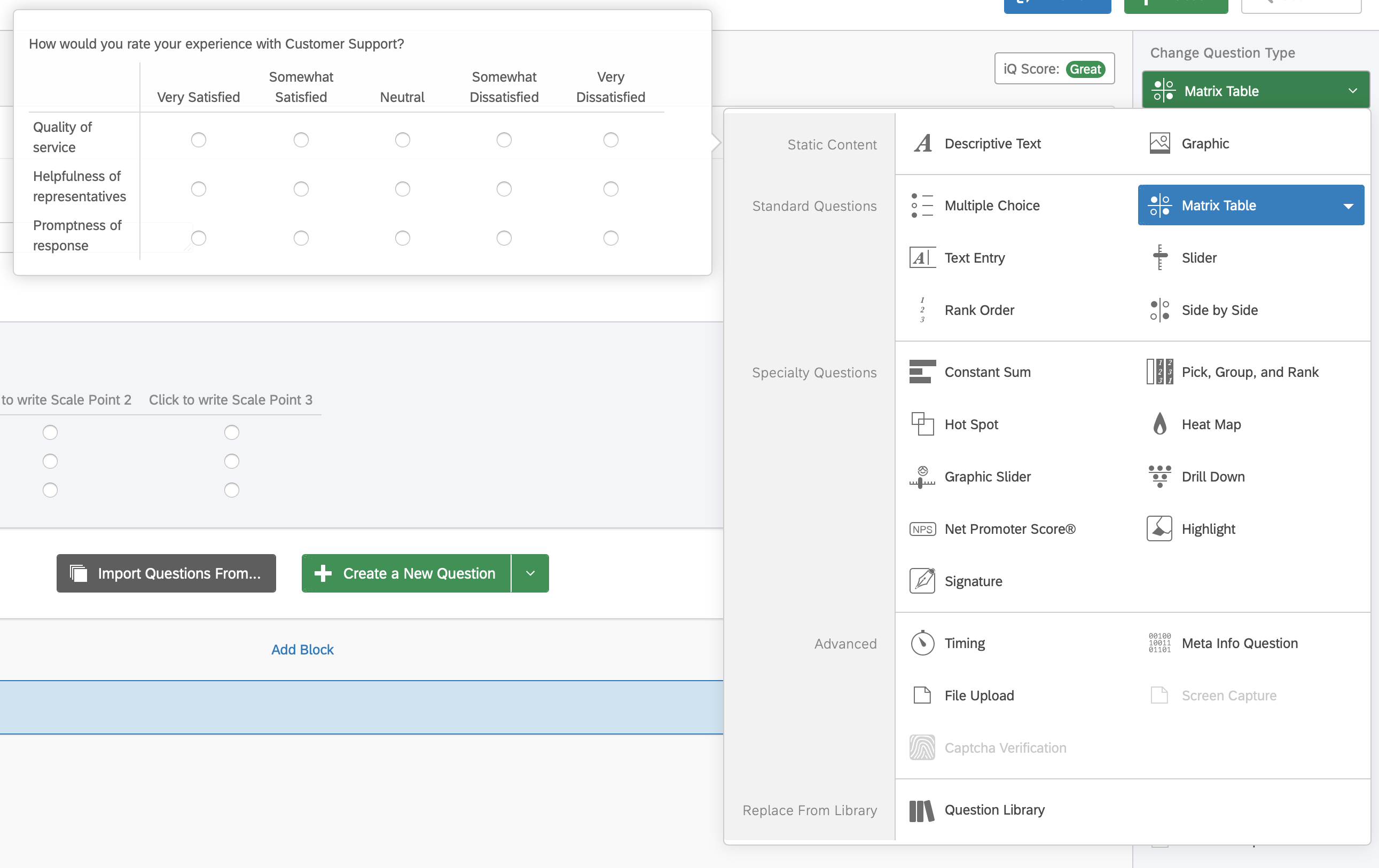This screenshot has width=1379, height=868.
Task: Click the Graphic question type icon
Action: tap(1159, 144)
